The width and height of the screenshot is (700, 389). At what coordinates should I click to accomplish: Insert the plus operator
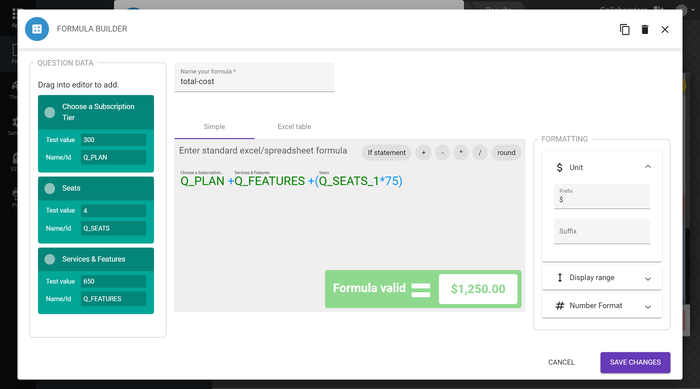point(423,153)
